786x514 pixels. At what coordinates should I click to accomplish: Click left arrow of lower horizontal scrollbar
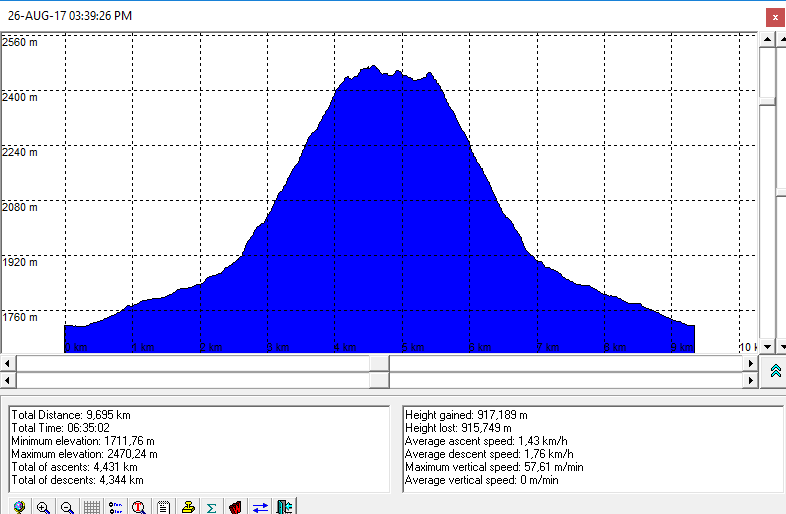click(x=8, y=381)
